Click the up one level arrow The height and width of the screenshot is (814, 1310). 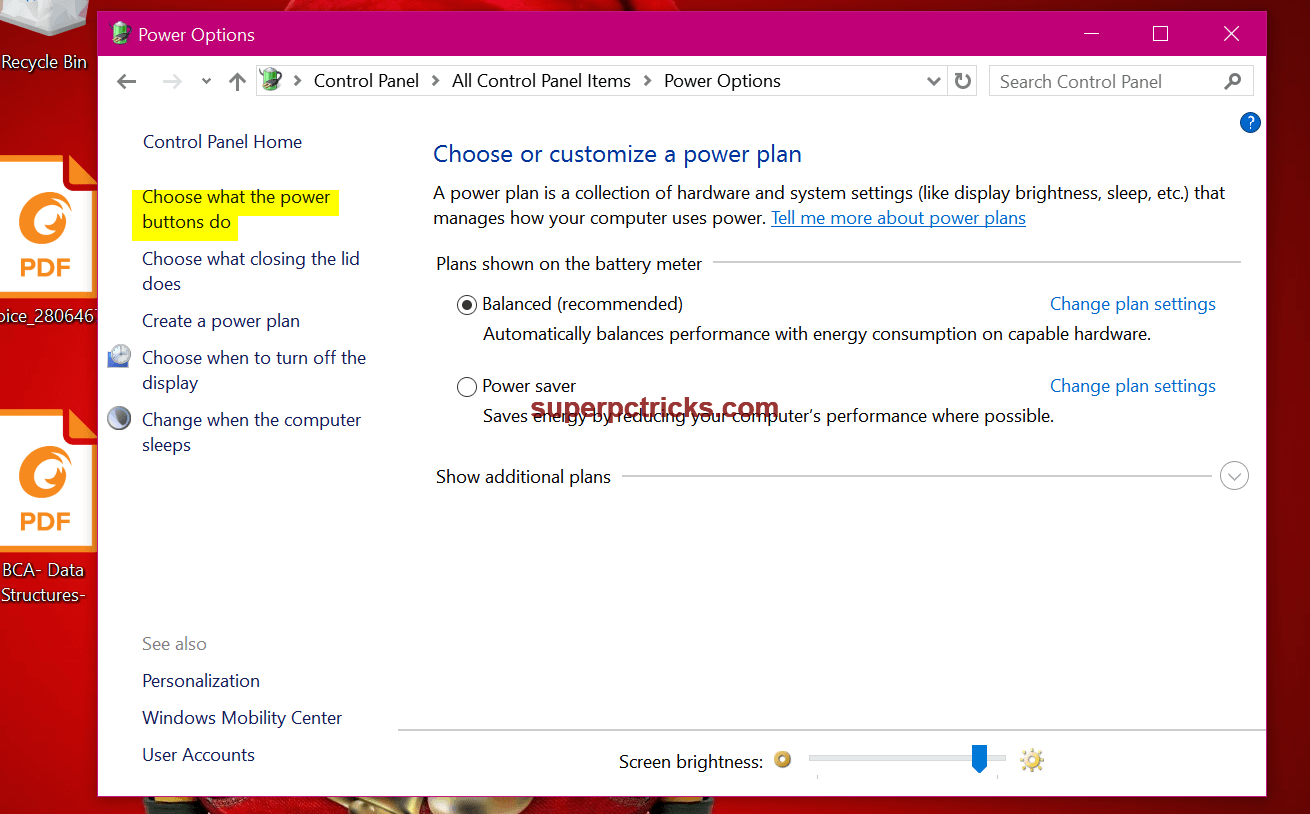click(x=237, y=81)
